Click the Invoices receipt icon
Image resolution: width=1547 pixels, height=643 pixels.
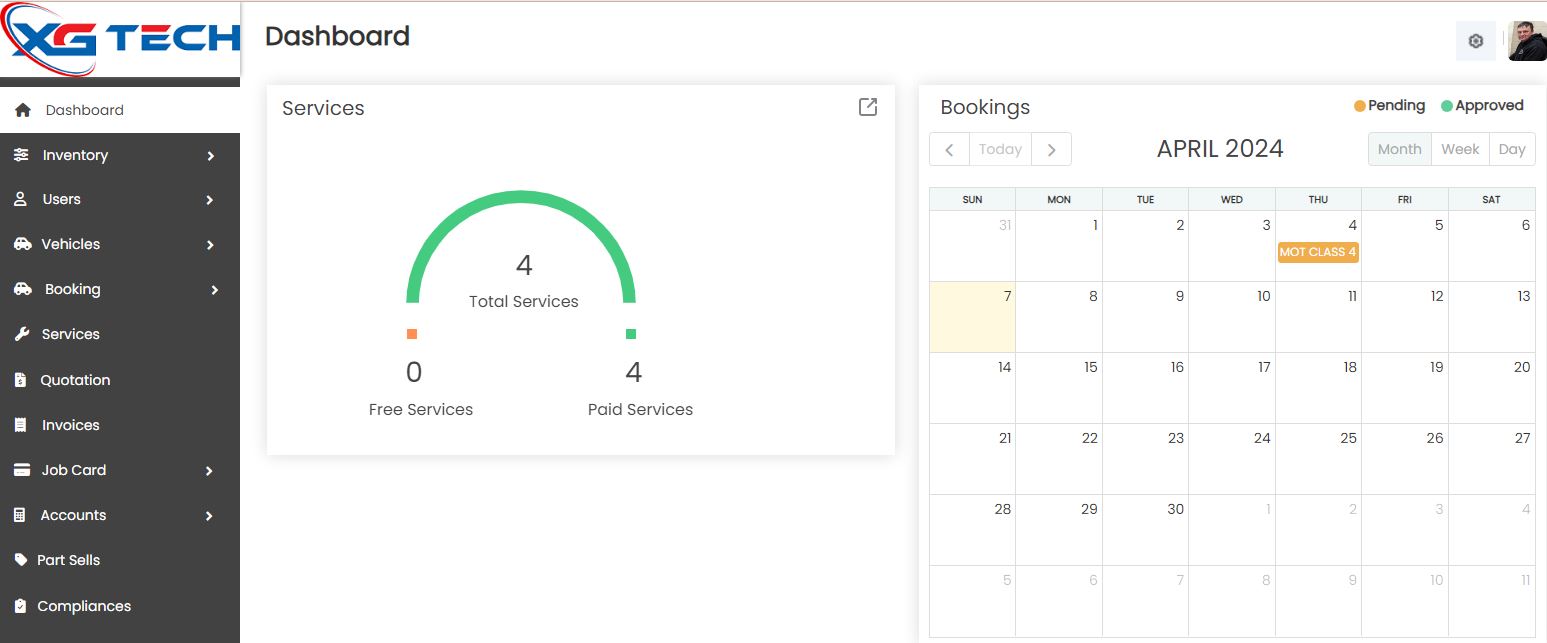20,425
